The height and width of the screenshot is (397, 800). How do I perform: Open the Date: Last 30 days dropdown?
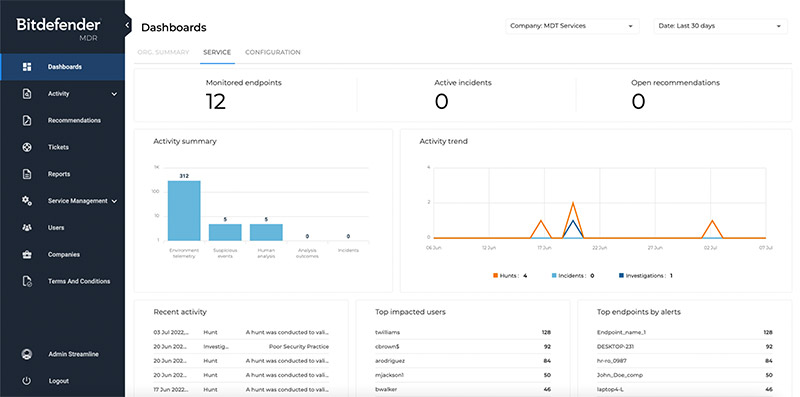(721, 26)
